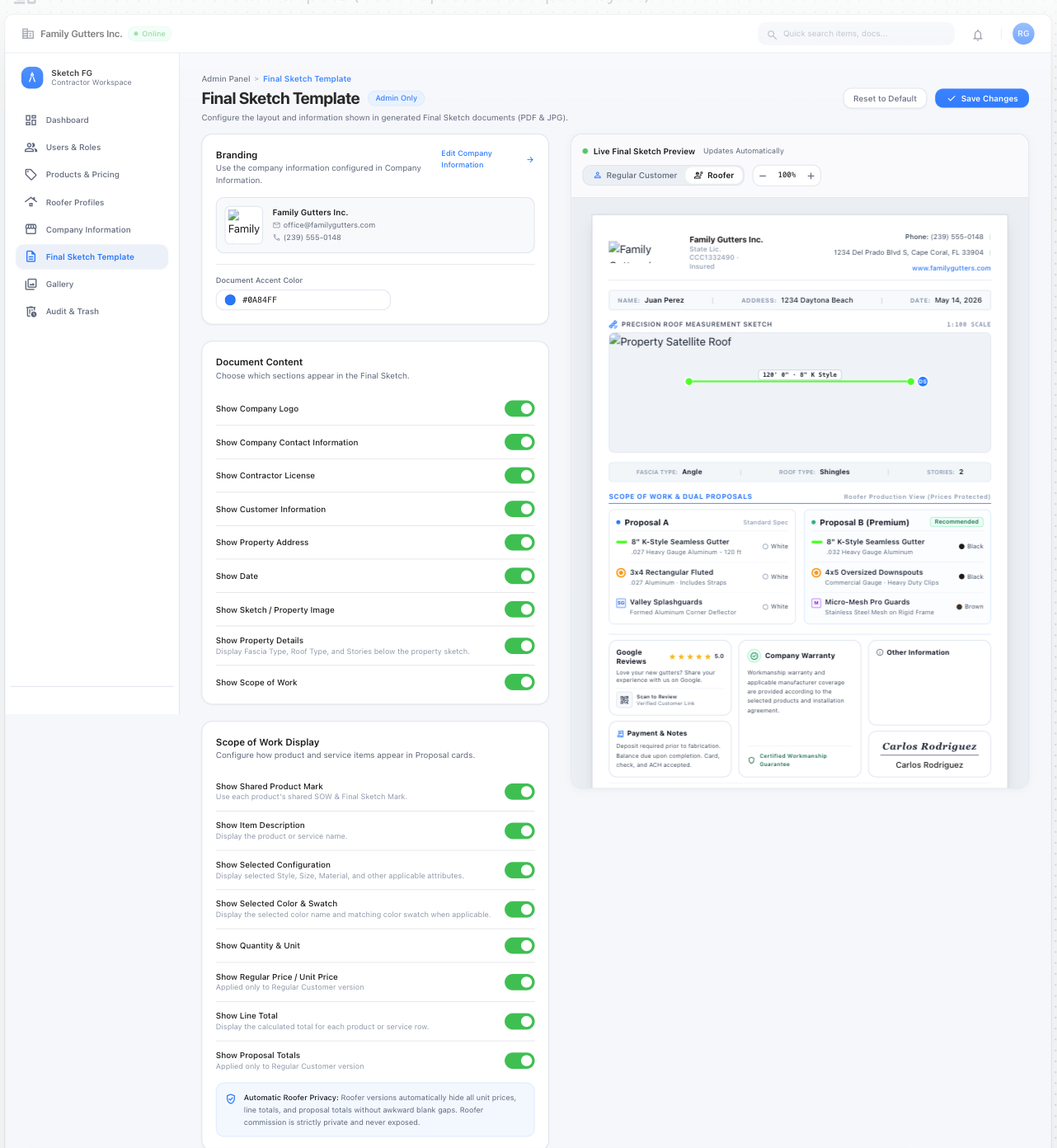The image size is (1057, 1148).
Task: Click the www.familygutters.com link in preview
Action: point(951,268)
